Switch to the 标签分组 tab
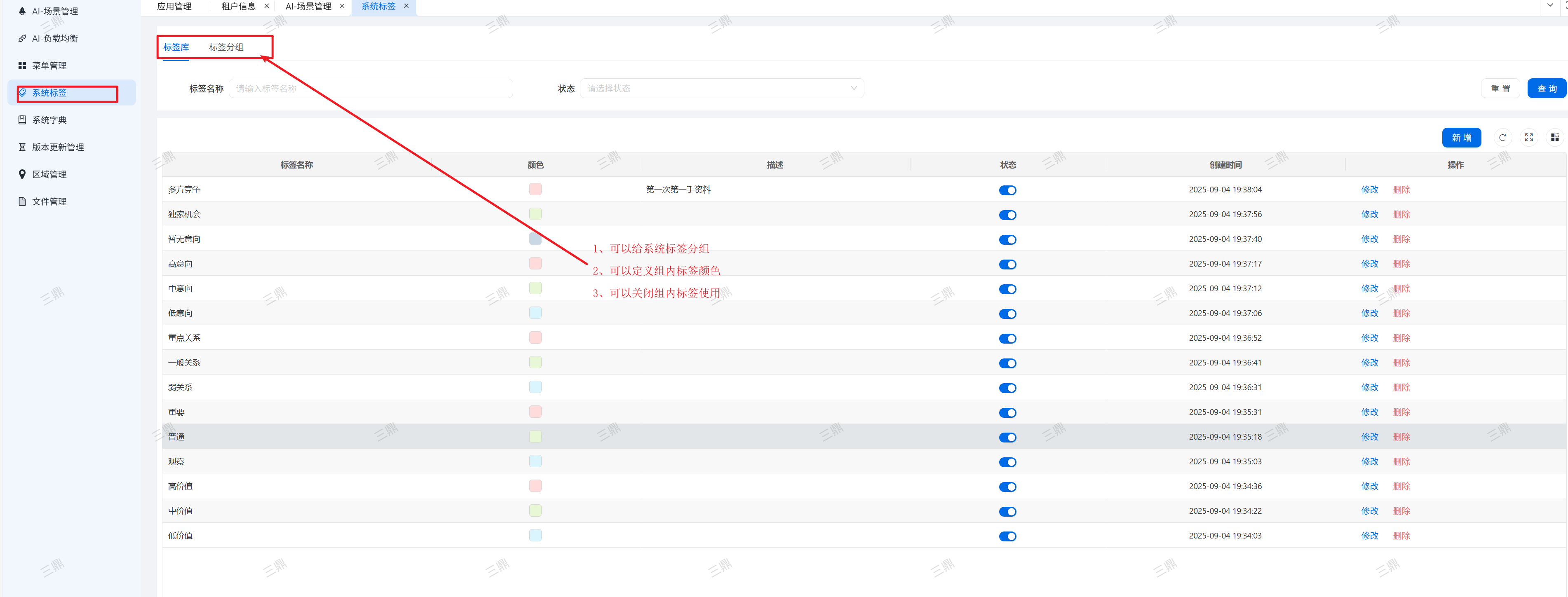The width and height of the screenshot is (1568, 597). pos(226,47)
